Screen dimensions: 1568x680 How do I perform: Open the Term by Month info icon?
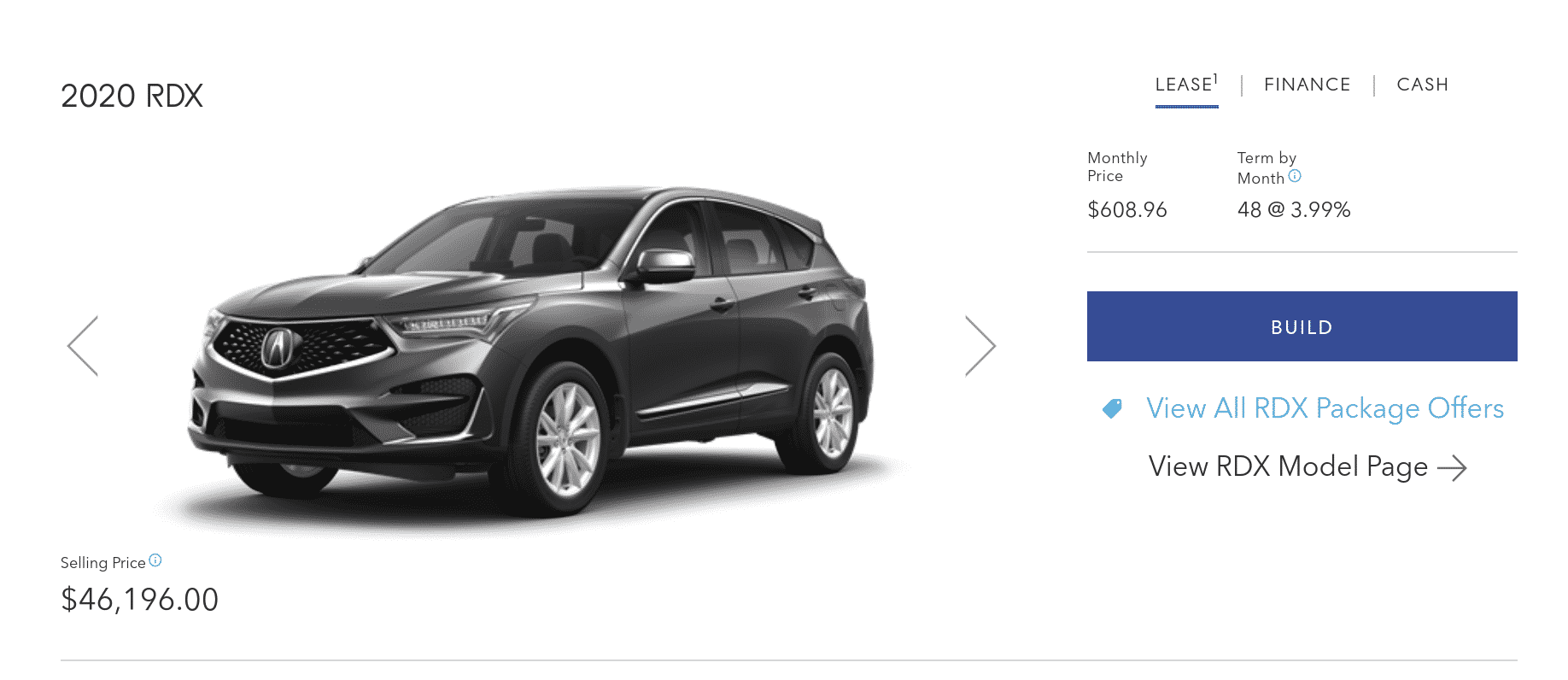point(1295,176)
